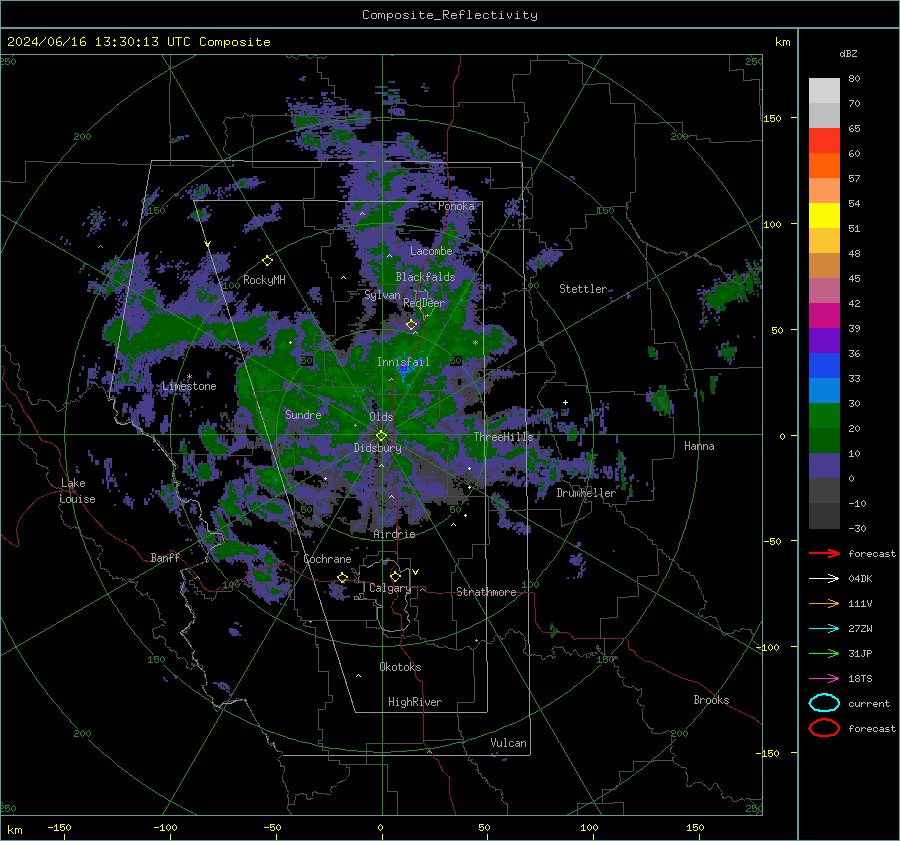Click the Drumheller city label

point(586,493)
